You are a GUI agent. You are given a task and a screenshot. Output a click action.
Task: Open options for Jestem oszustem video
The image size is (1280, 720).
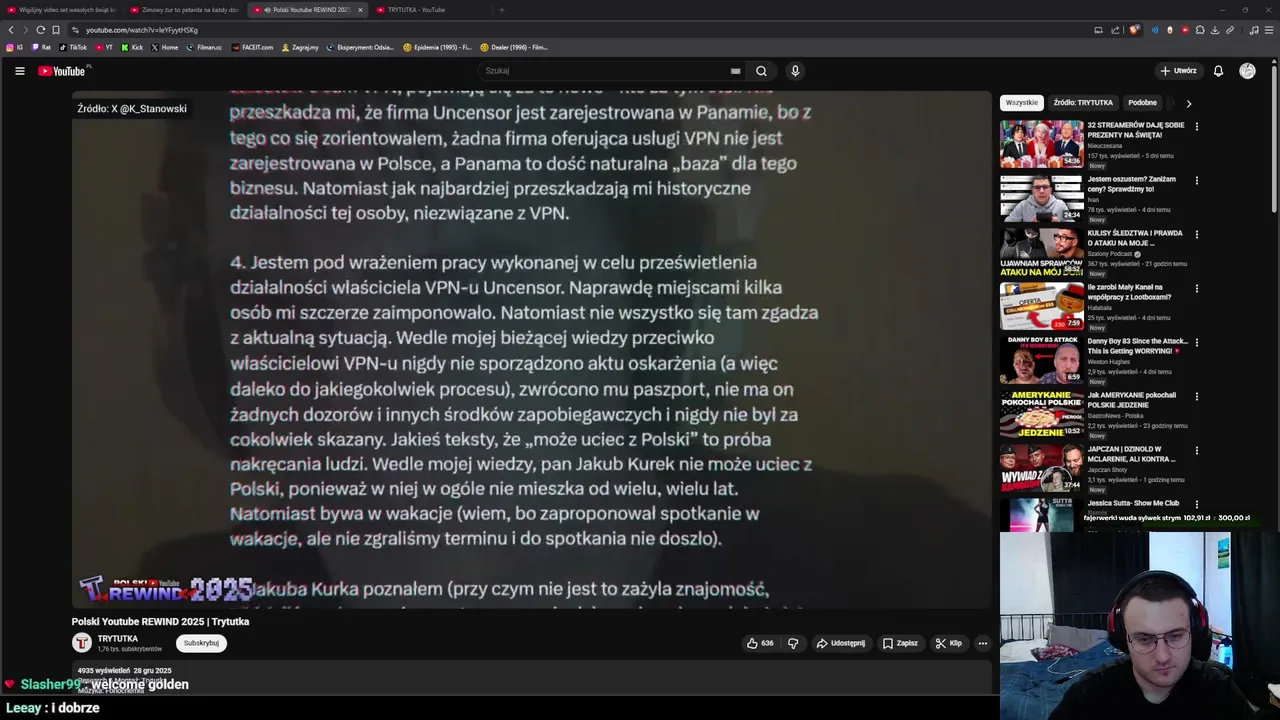pyautogui.click(x=1196, y=181)
